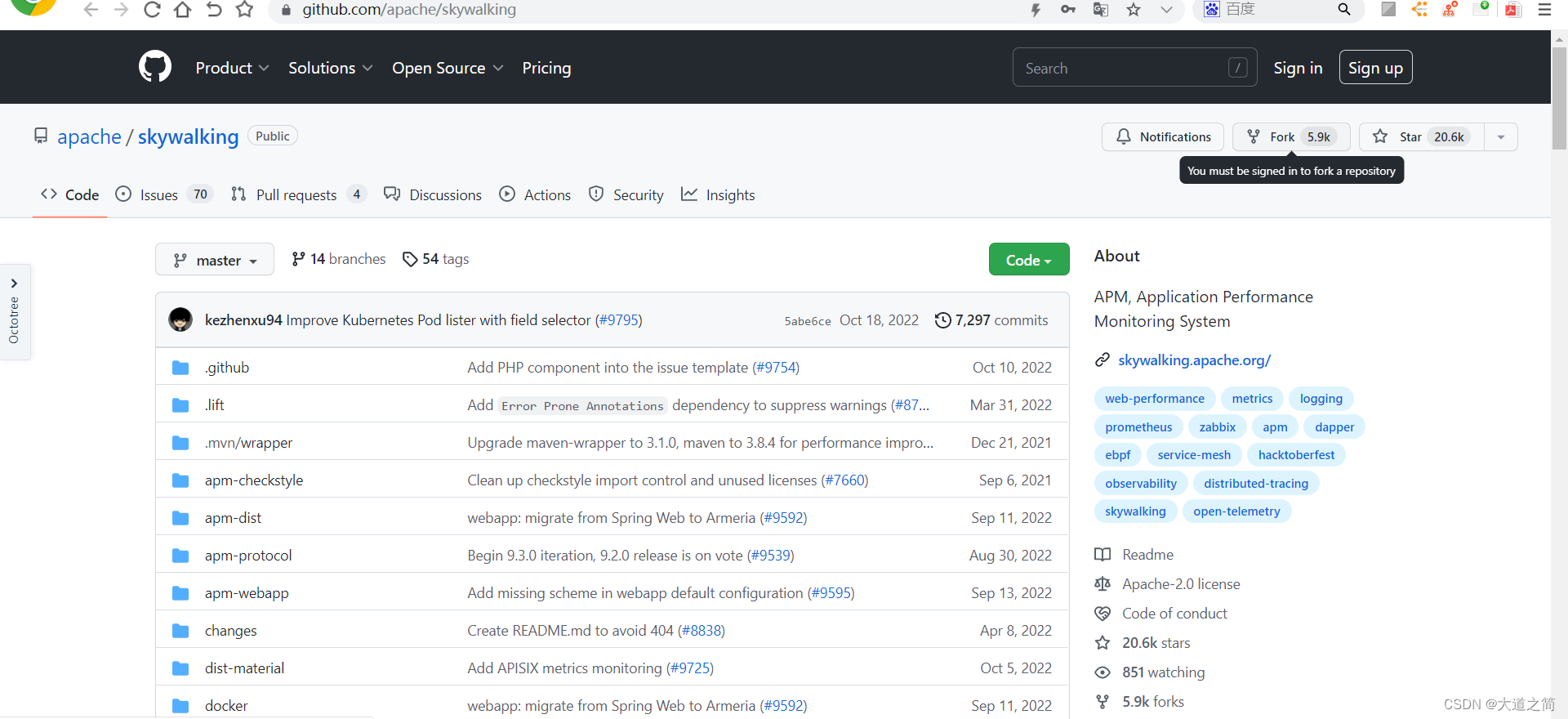
Task: Switch to Pull requests tab
Action: point(299,194)
